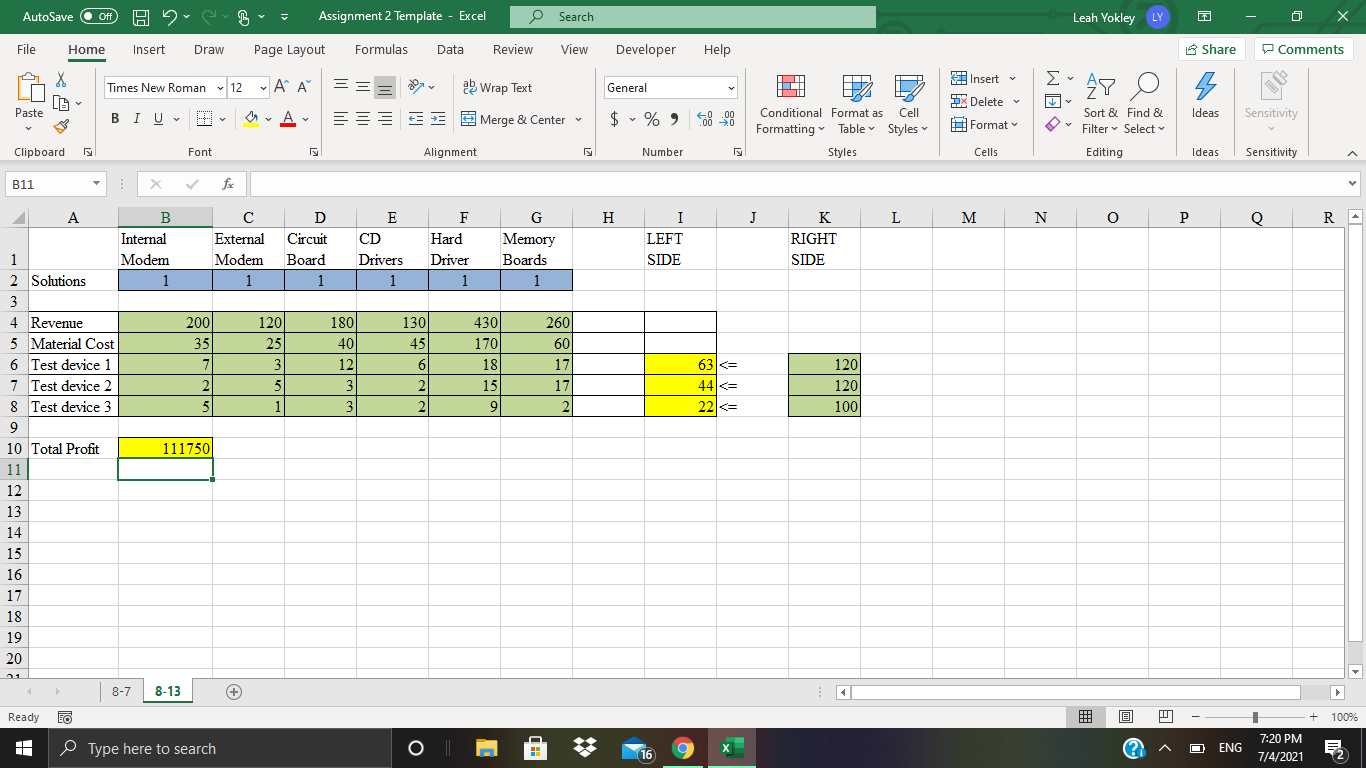Open Cell Styles gallery
The width and height of the screenshot is (1366, 768).
pos(908,105)
